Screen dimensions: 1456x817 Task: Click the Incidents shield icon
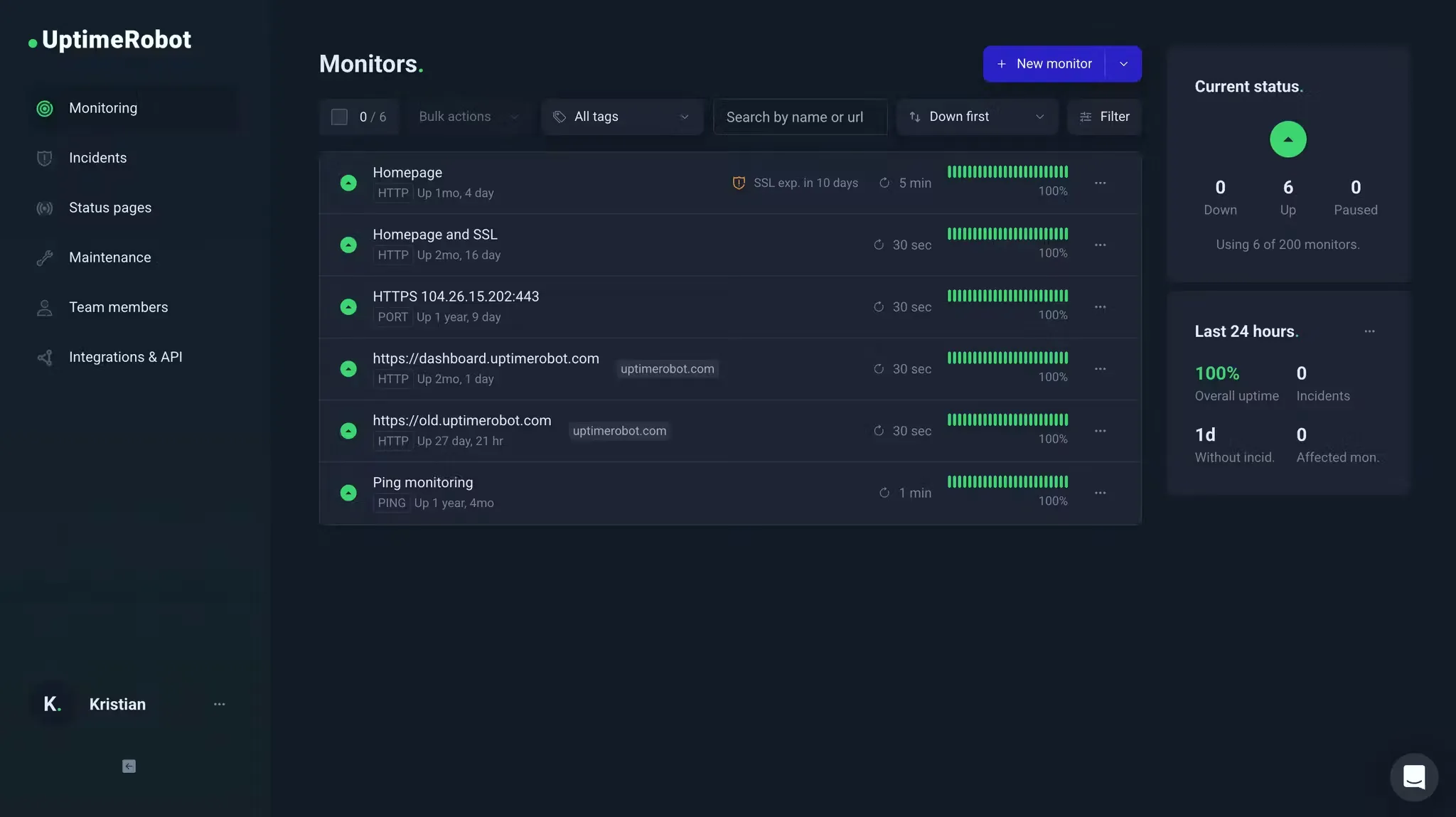45,158
